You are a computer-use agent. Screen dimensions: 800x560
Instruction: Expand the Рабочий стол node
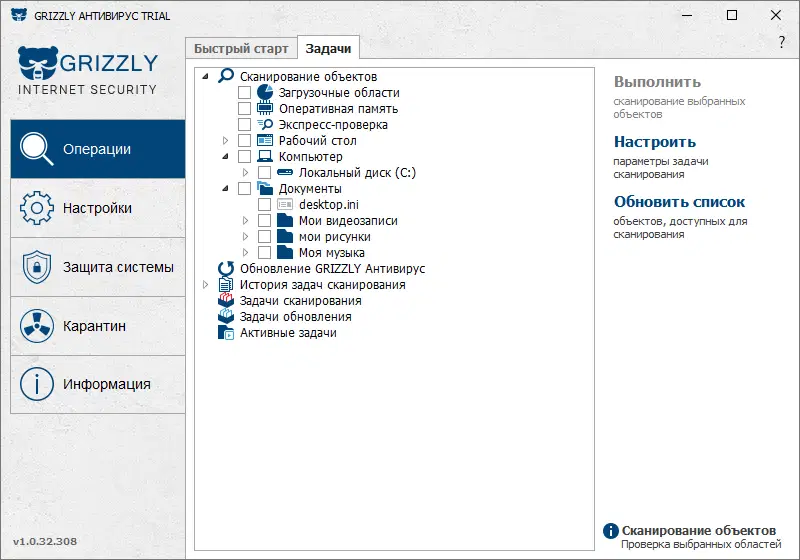click(x=226, y=140)
